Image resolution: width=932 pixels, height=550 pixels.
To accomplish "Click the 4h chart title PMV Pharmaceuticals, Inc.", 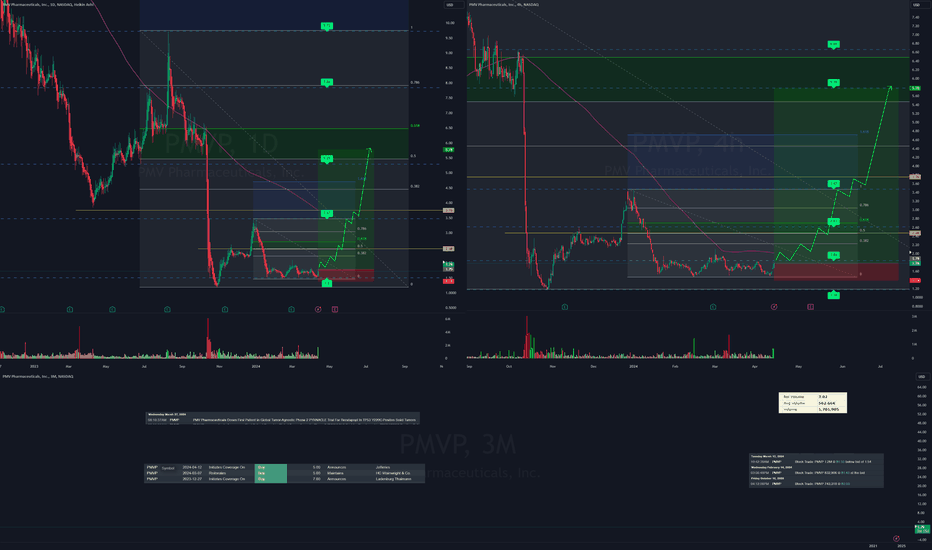I will point(503,5).
